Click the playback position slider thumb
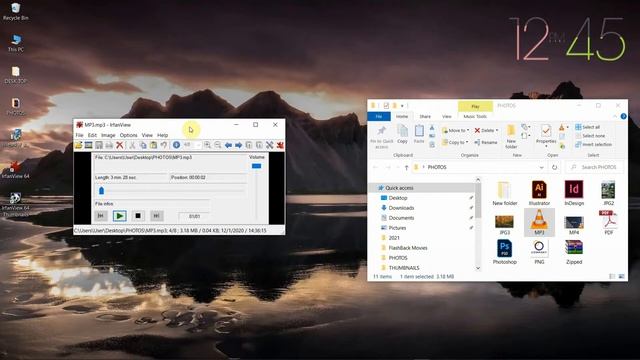 pos(101,191)
